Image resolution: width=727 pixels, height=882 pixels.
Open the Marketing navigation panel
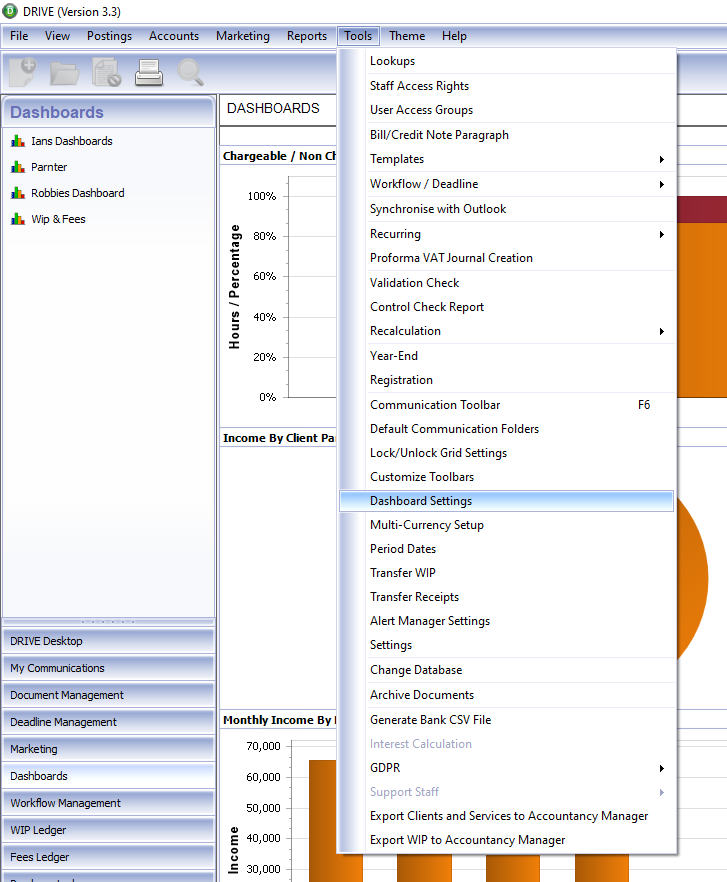coord(109,749)
